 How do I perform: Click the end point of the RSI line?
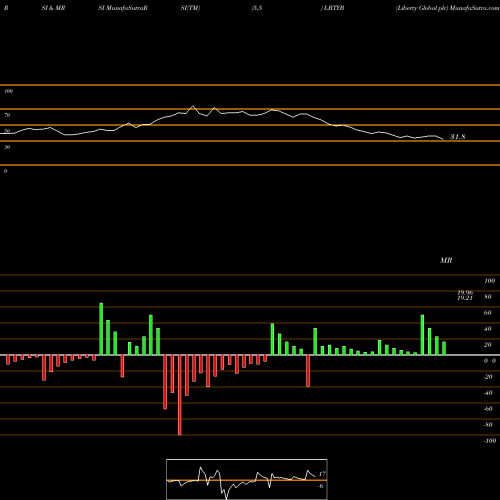(x=443, y=139)
